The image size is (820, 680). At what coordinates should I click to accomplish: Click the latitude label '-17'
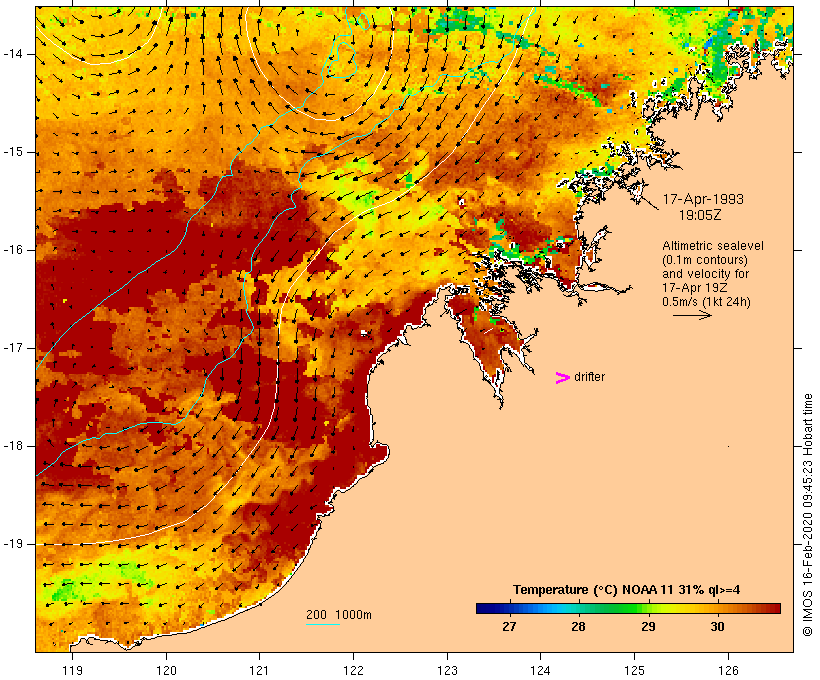12,348
